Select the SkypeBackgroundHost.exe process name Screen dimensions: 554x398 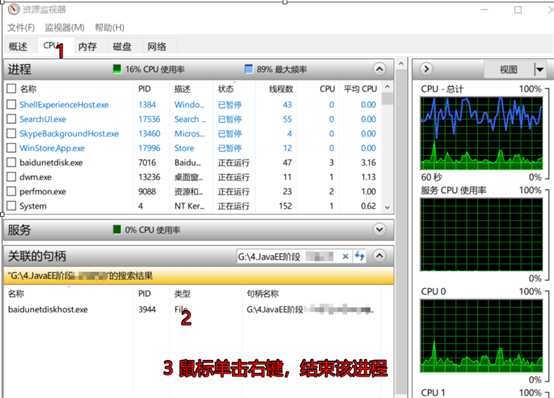(69, 134)
